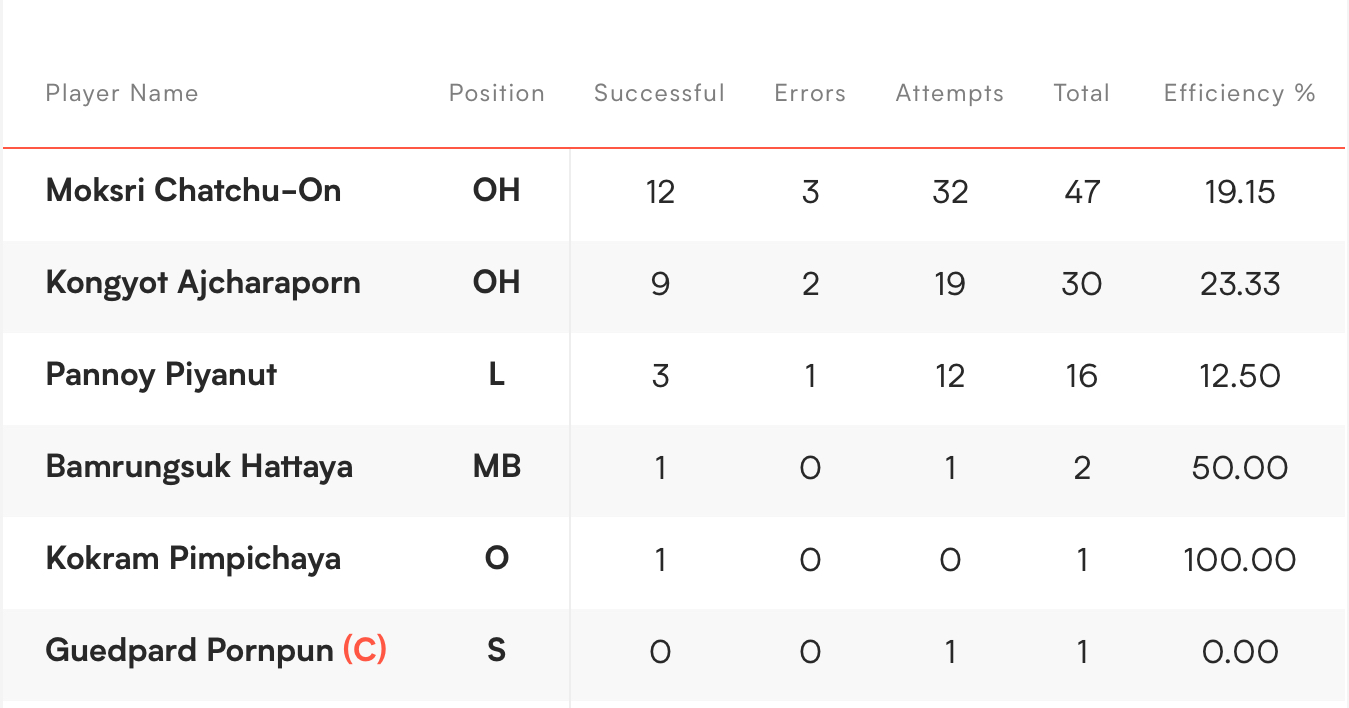Select player Pannoy Piyanut
The image size is (1349, 708).
(x=161, y=375)
